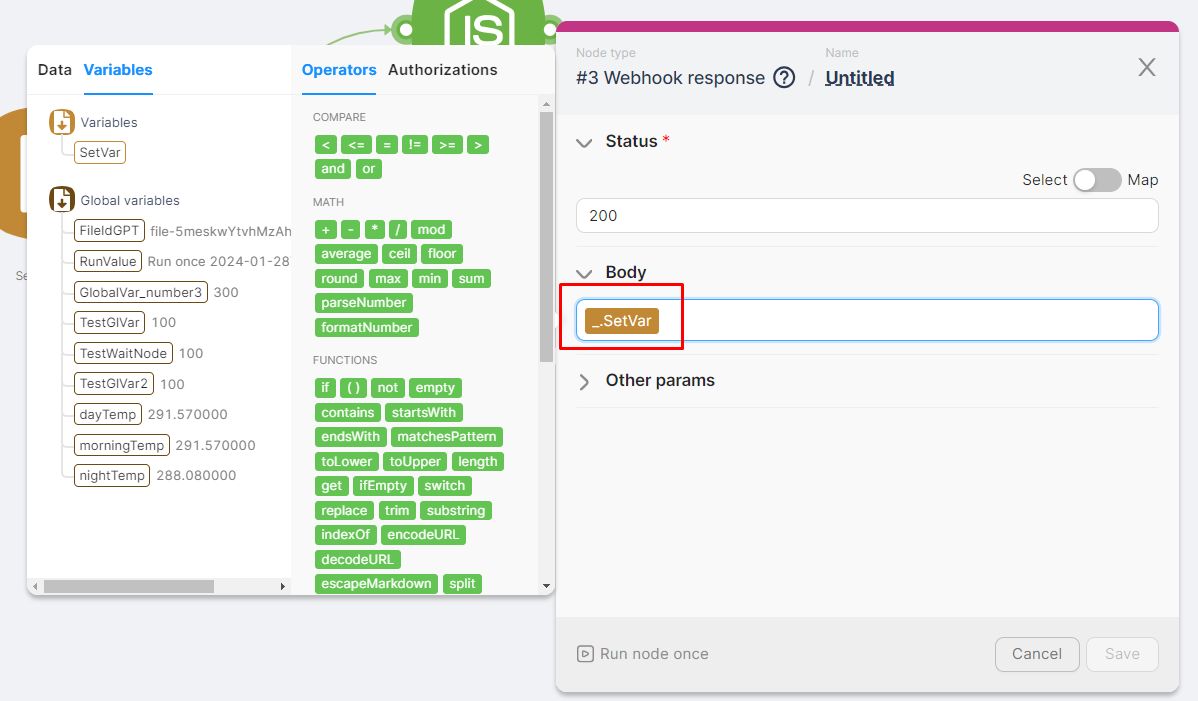The height and width of the screenshot is (701, 1198).
Task: Insert the less-than compare operator
Action: click(x=325, y=145)
